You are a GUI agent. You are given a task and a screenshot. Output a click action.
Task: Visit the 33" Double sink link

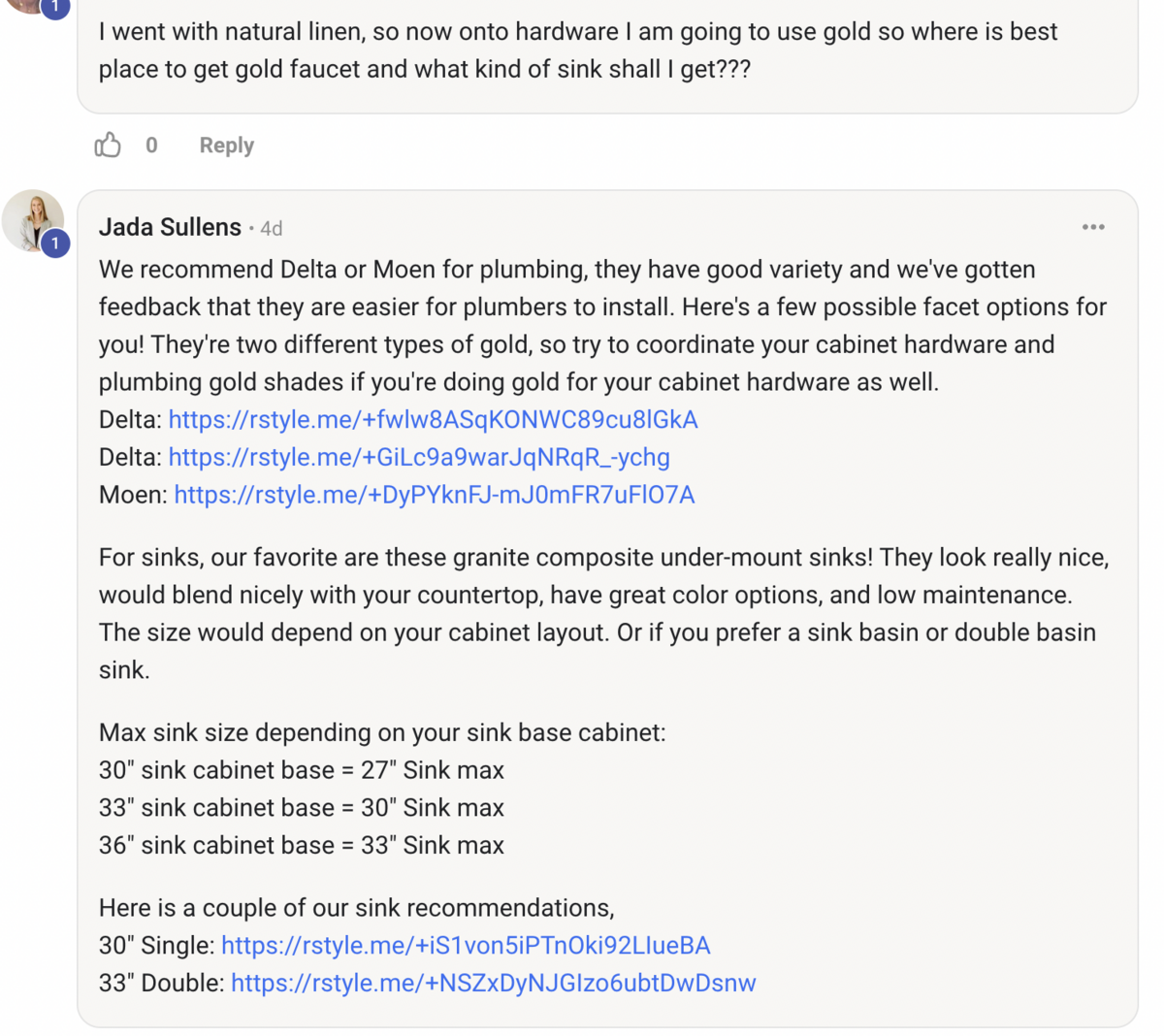pos(494,984)
